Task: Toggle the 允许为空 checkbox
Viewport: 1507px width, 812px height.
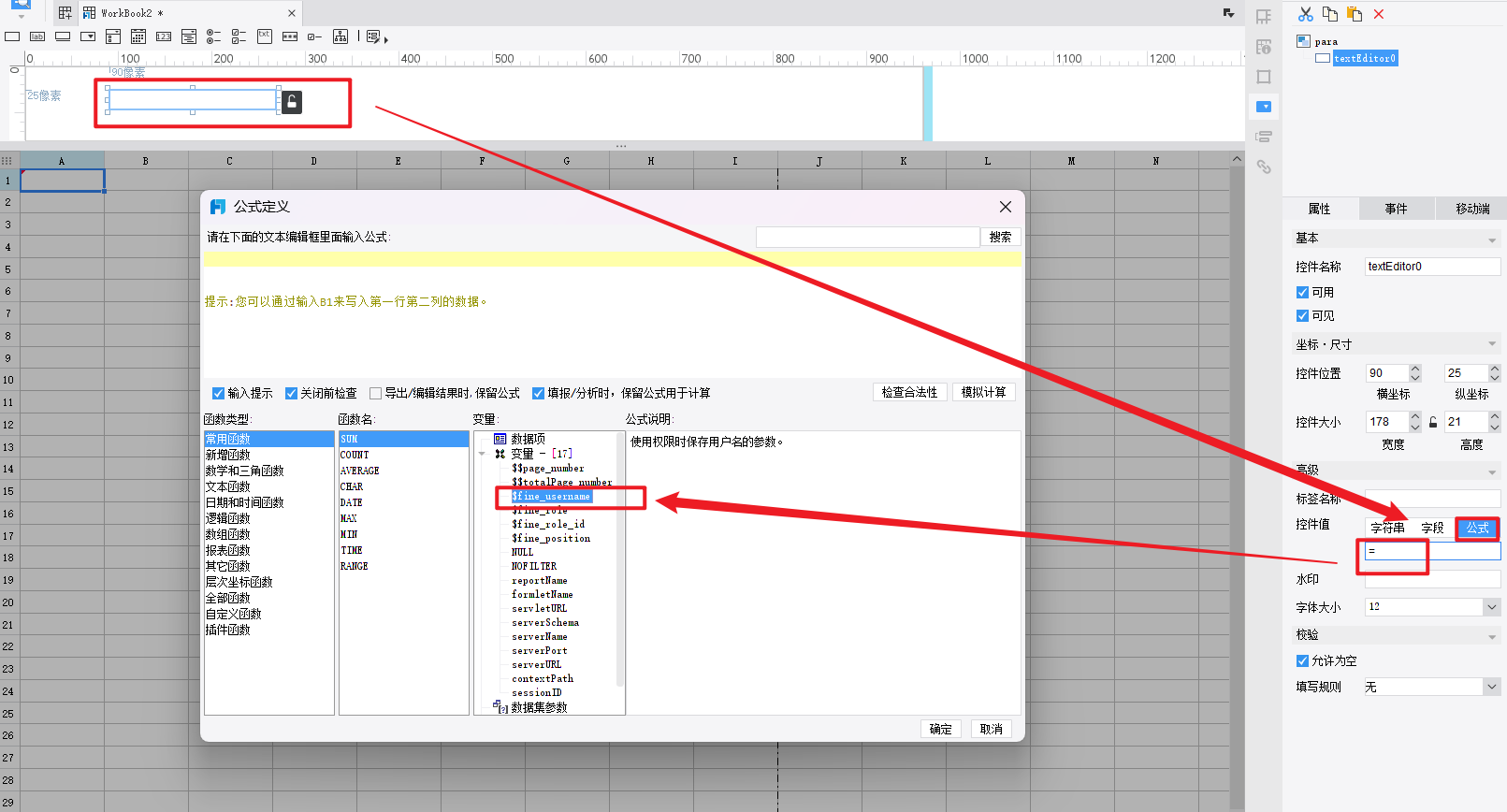Action: [x=1302, y=660]
